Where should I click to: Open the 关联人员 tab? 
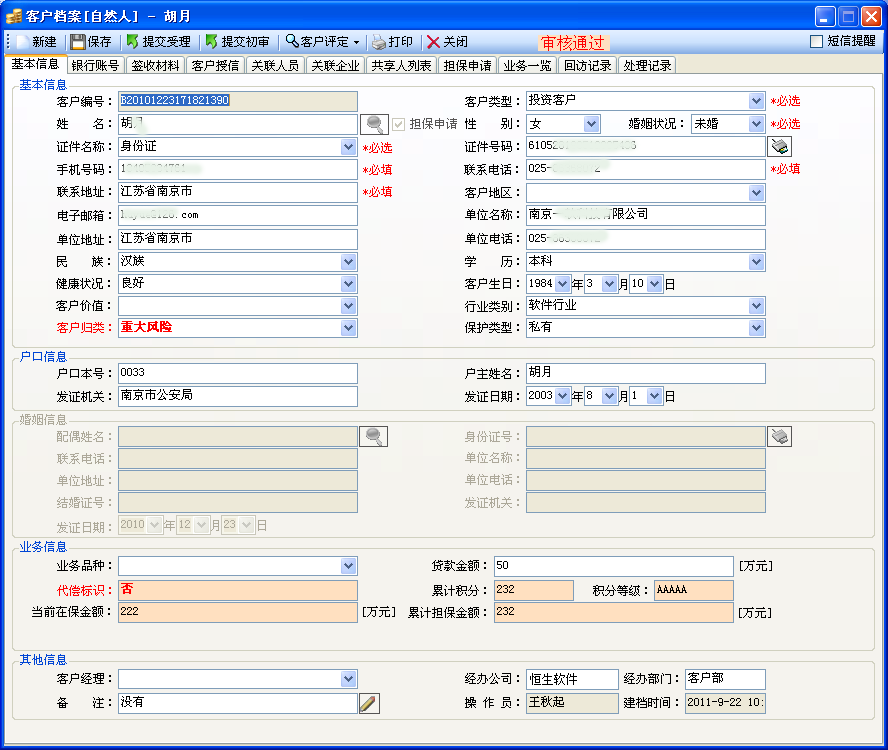[x=275, y=66]
